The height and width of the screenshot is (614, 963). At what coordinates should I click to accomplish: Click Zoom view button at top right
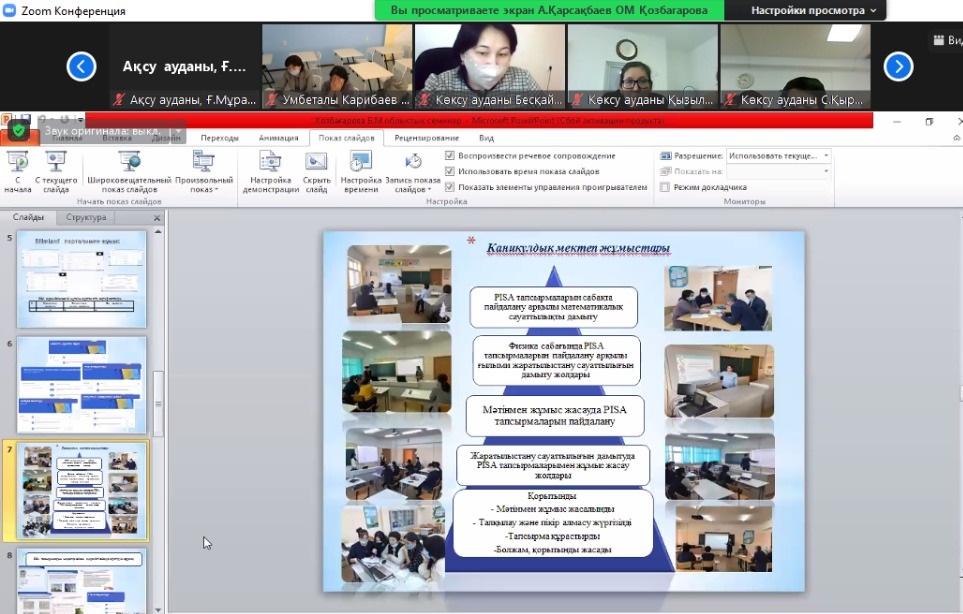click(947, 40)
